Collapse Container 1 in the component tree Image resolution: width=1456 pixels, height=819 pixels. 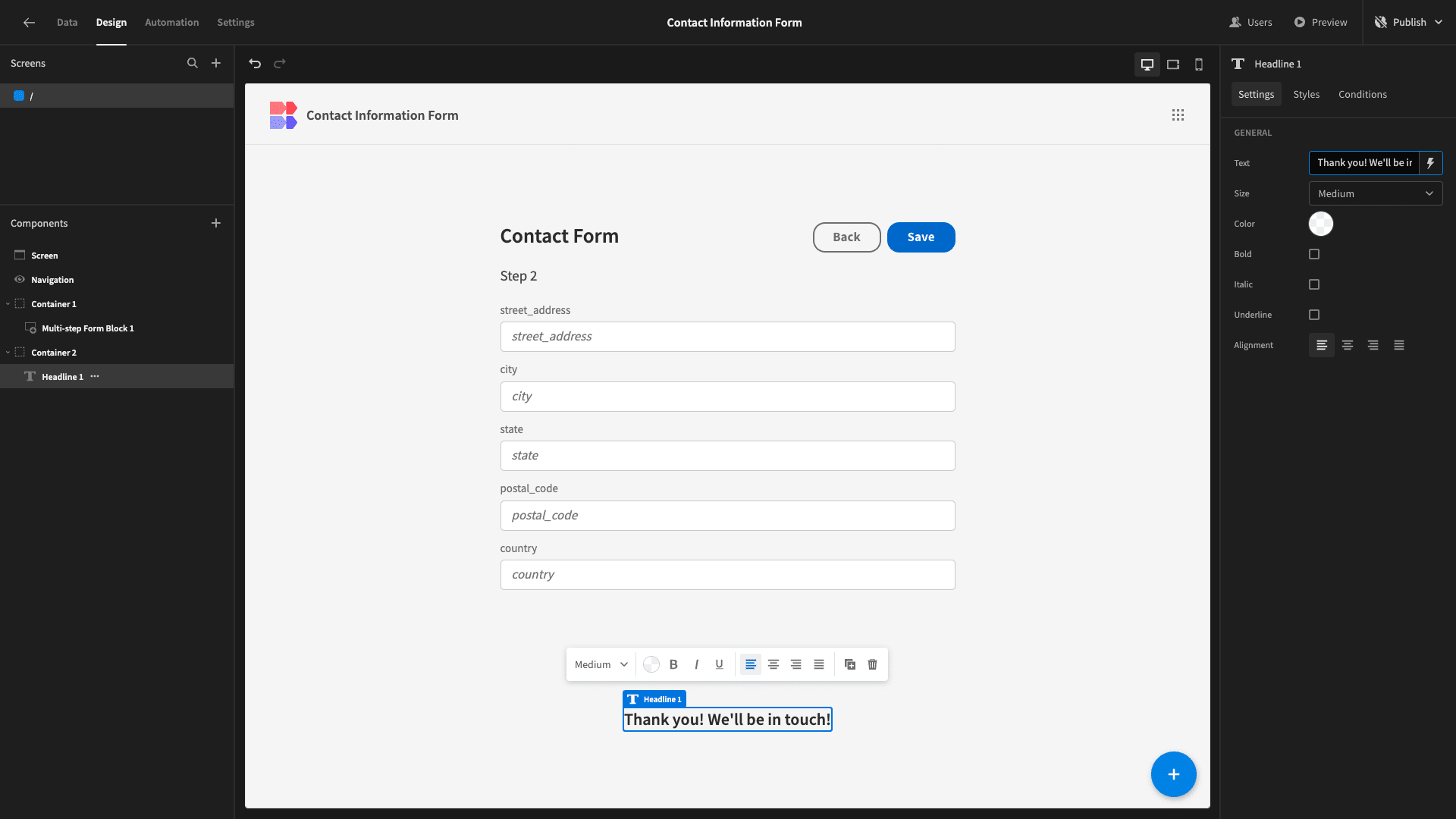coord(8,304)
